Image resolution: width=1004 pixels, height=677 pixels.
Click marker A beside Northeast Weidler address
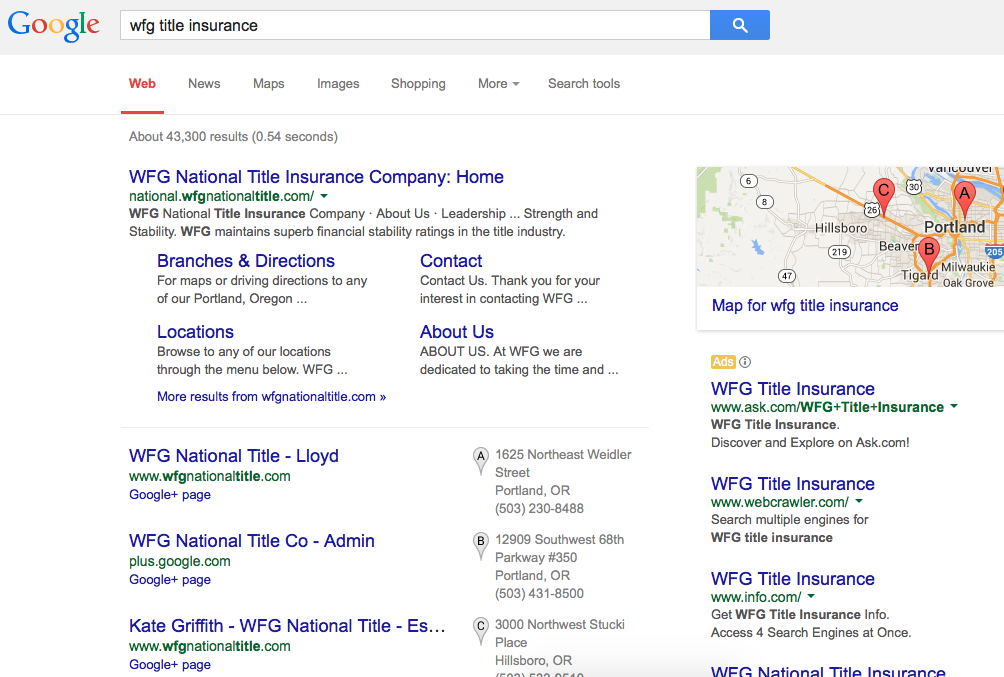(481, 458)
